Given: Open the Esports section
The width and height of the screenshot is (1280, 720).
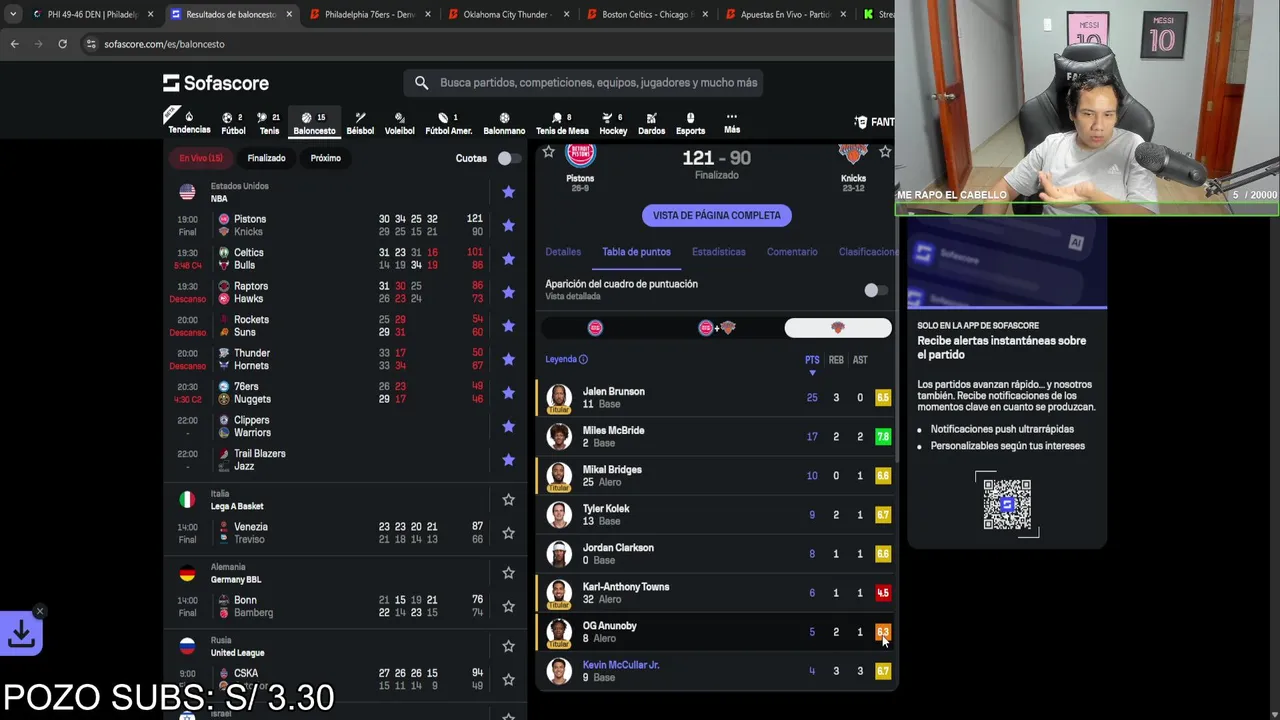Looking at the screenshot, I should [x=690, y=122].
